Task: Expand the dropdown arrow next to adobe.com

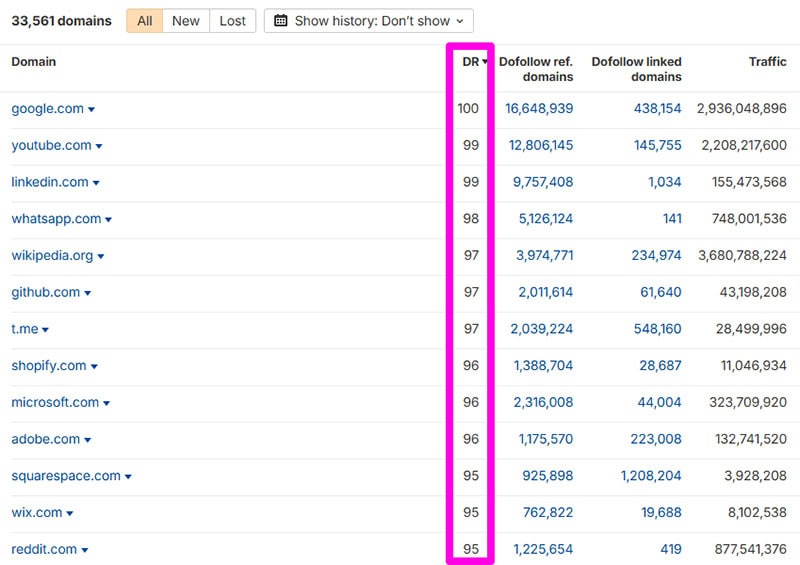Action: pyautogui.click(x=87, y=440)
